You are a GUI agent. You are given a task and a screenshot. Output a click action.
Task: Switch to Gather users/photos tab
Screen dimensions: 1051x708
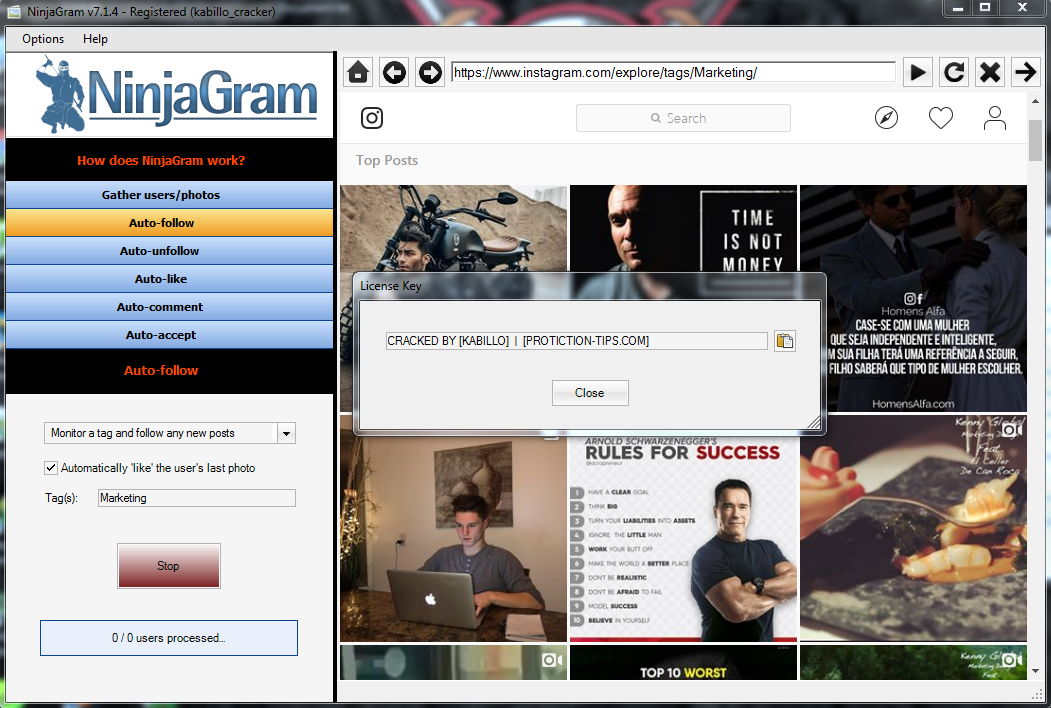point(169,194)
